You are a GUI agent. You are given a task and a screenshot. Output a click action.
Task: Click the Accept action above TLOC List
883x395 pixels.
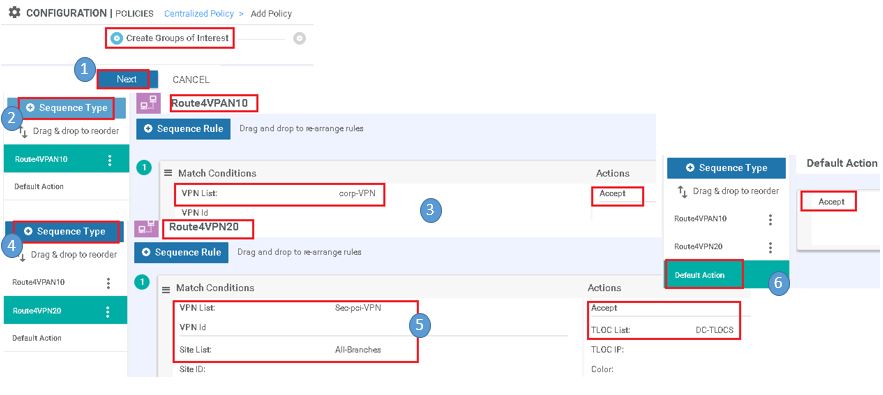(x=604, y=308)
